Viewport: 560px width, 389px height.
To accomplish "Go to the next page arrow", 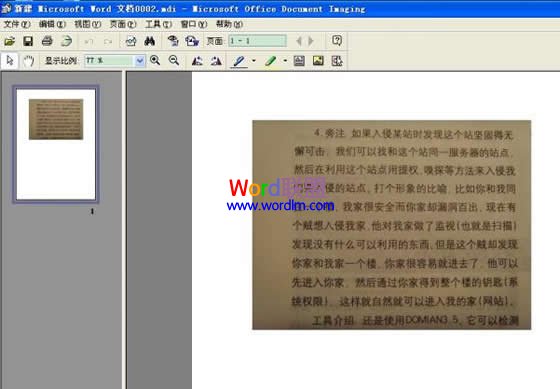I will [311, 41].
